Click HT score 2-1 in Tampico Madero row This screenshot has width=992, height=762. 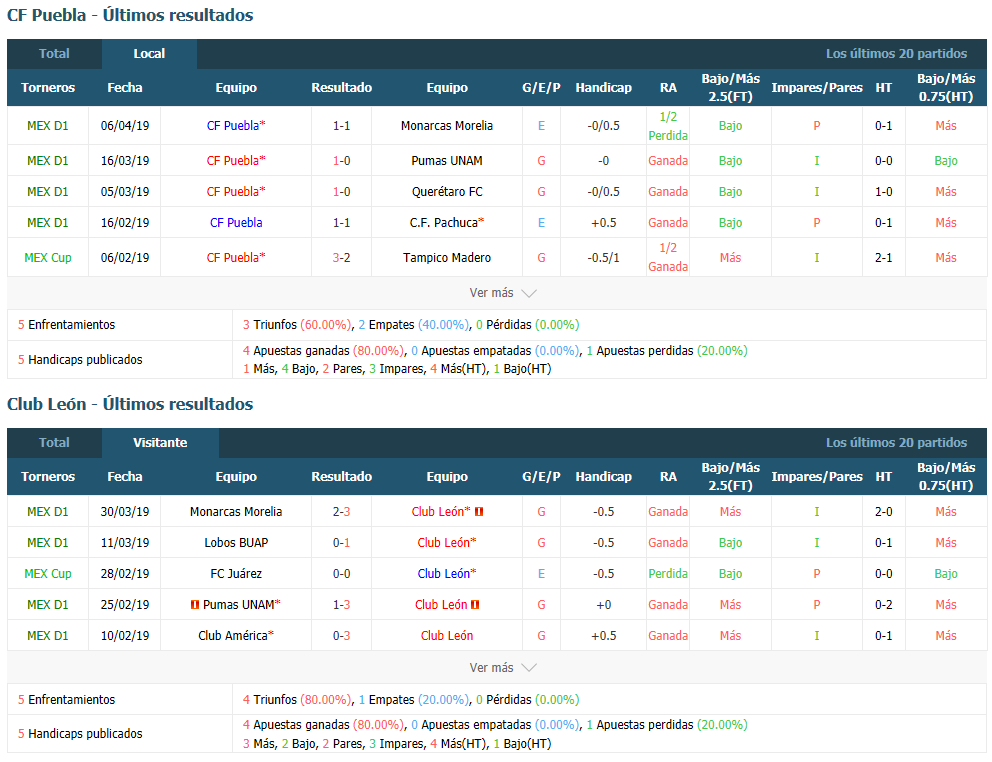[x=884, y=258]
